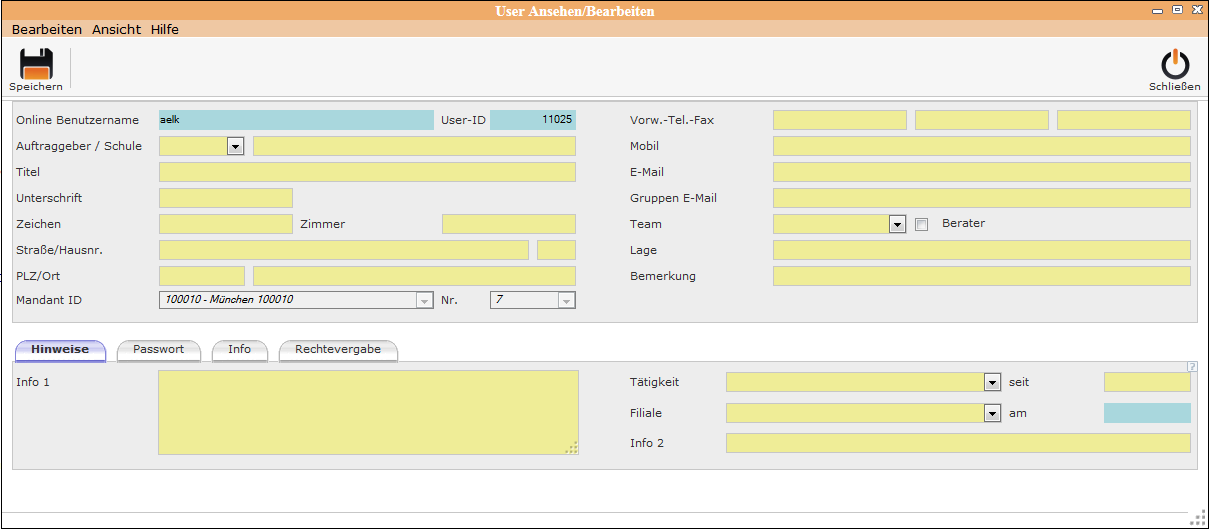The image size is (1209, 529).
Task: Focus the Info 2 input field
Action: pyautogui.click(x=958, y=443)
